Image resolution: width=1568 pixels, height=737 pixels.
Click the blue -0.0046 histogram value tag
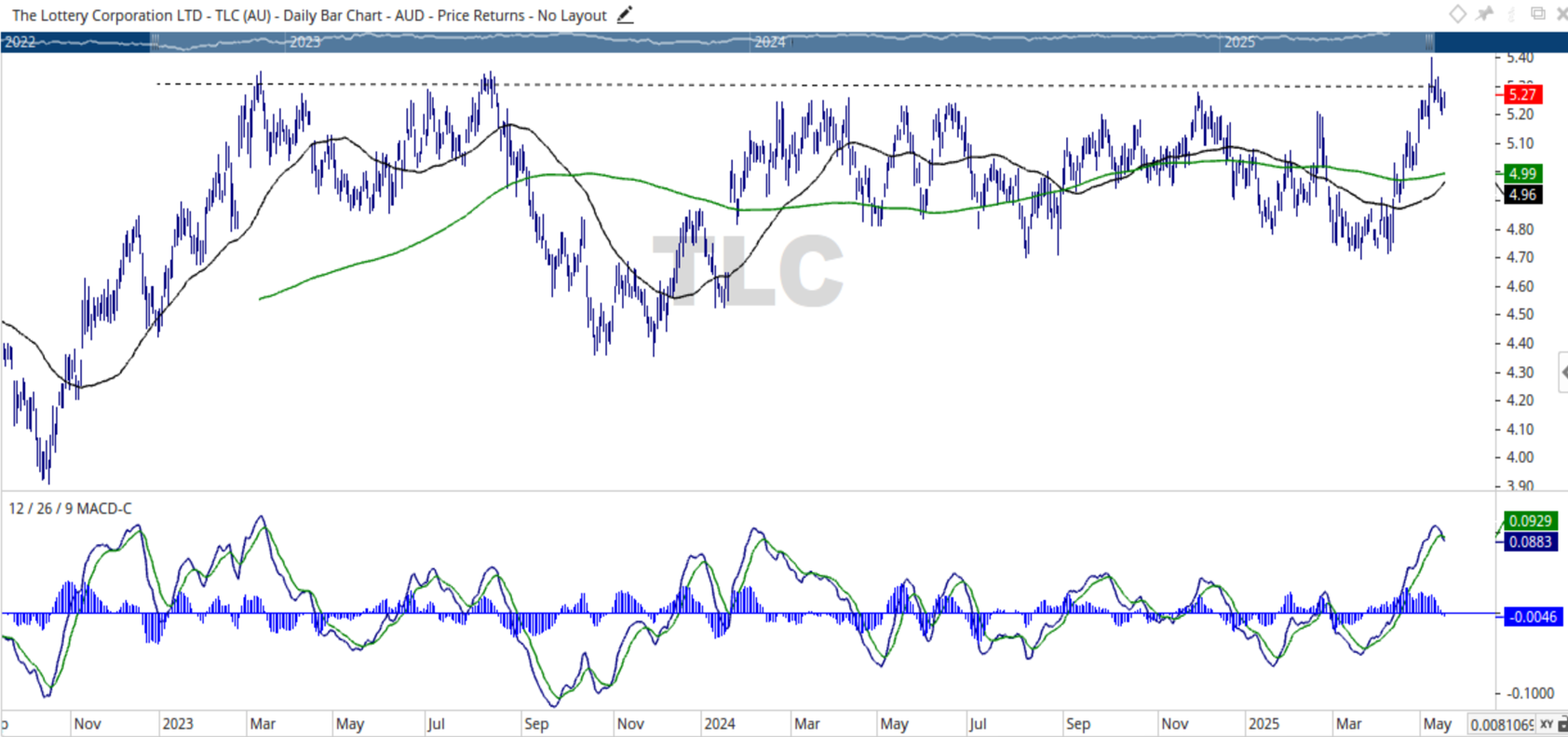1530,617
